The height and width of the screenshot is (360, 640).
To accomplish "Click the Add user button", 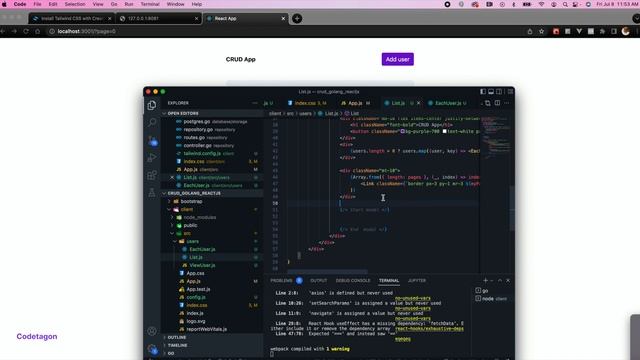I will point(398,59).
